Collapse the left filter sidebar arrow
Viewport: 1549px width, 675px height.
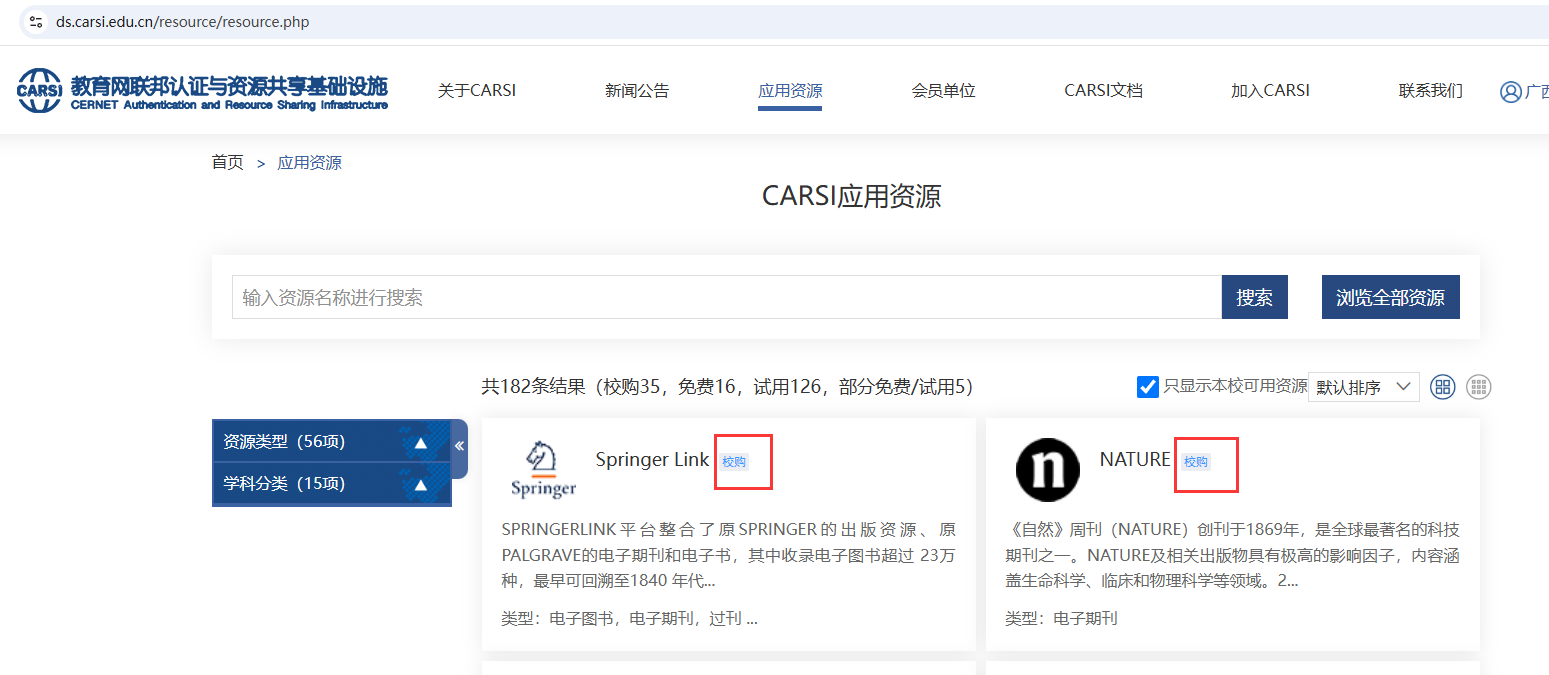459,446
